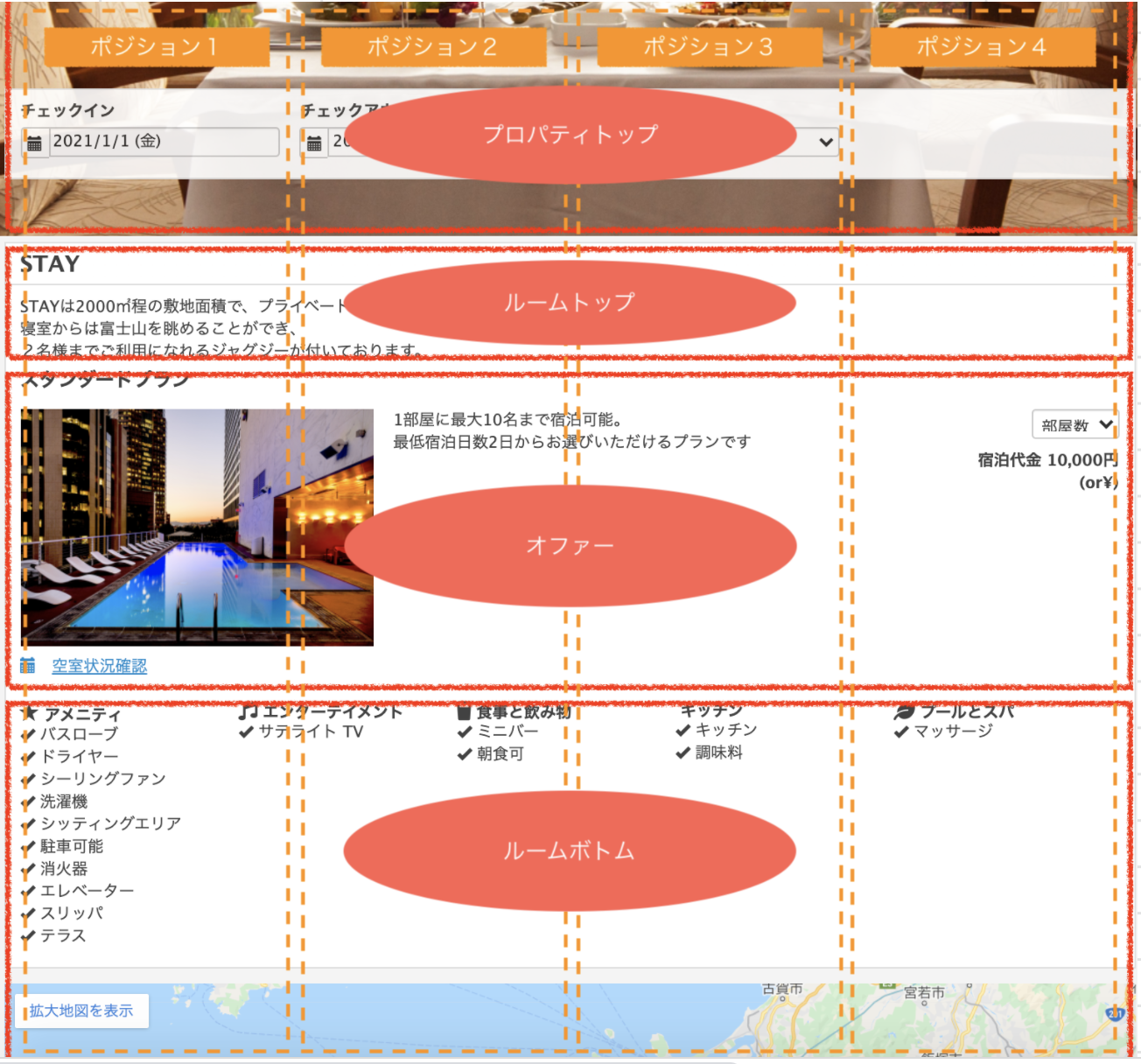Click the check-in calendar icon
The width and height of the screenshot is (1141, 1064).
(x=34, y=143)
